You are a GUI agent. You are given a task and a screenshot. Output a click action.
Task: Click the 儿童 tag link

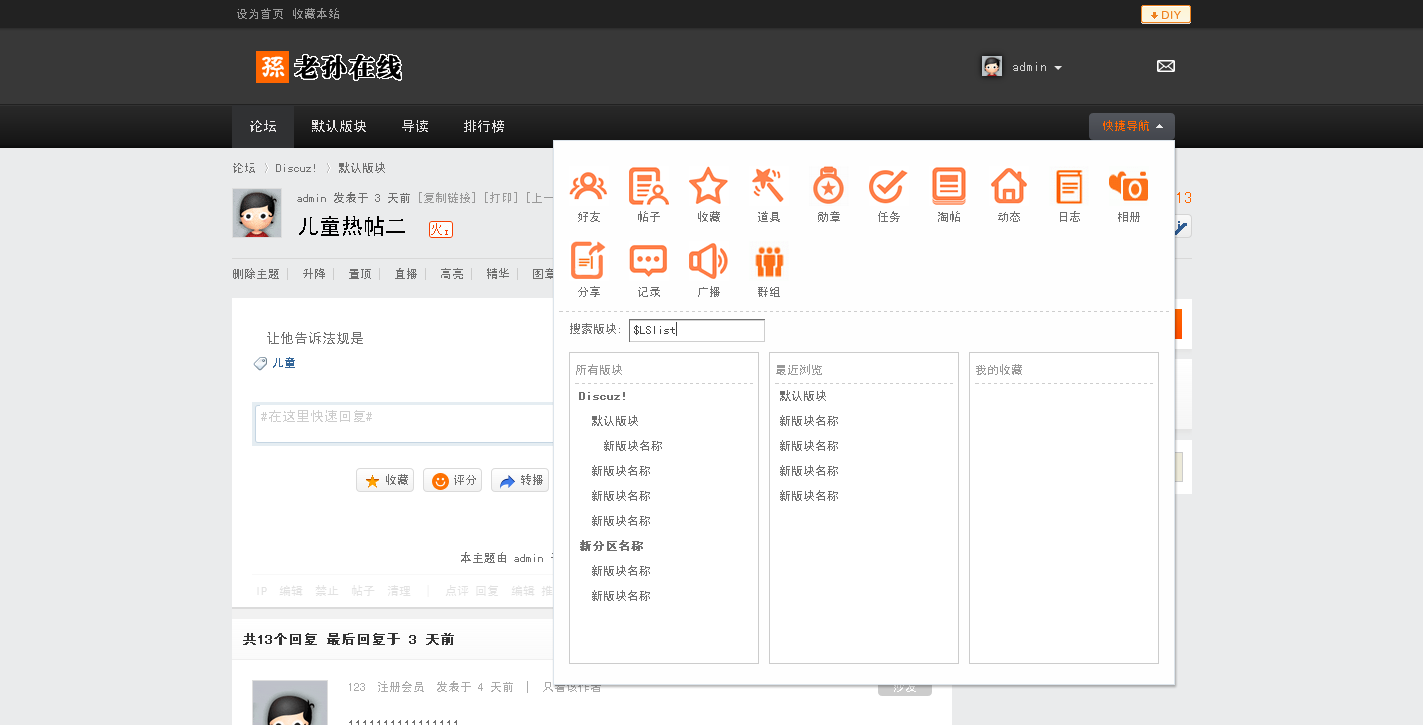click(x=284, y=363)
